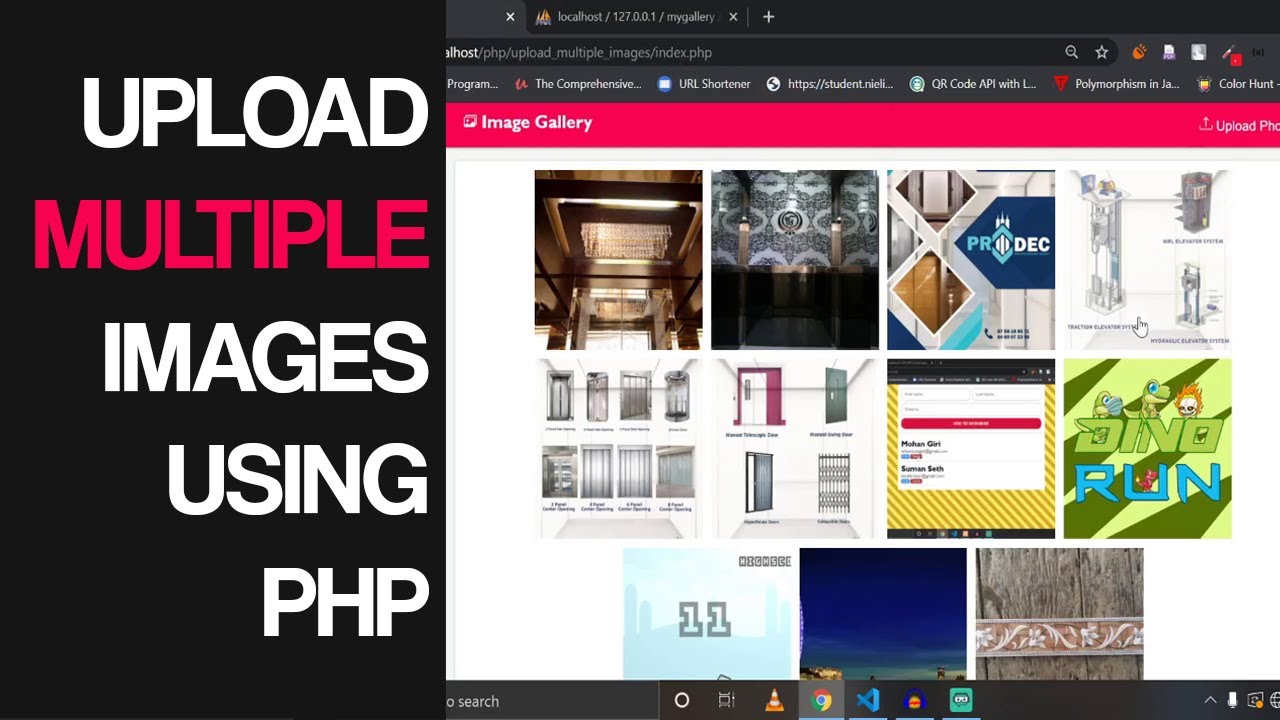Switch to the localhost / 127.0.0.1 tab
This screenshot has width=1280, height=720.
635,17
